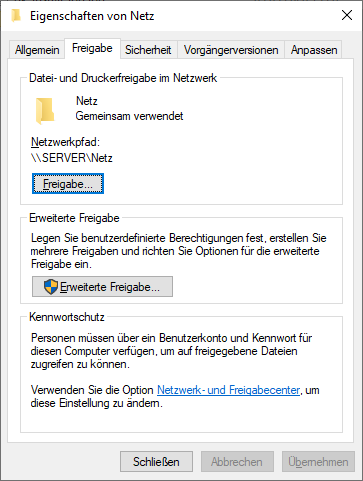
Task: Click the Kennwortschutz group heading
Action: coord(67,317)
